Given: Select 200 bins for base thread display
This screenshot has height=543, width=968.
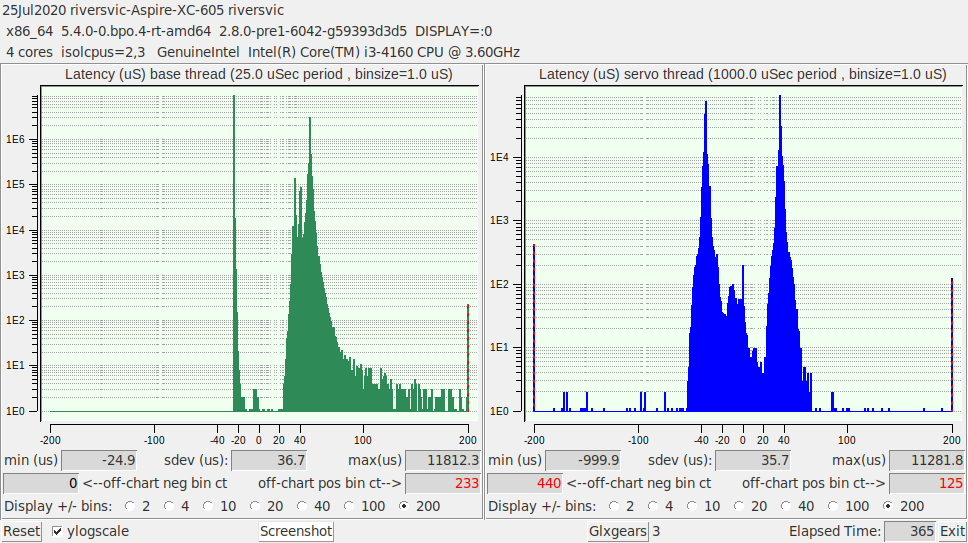Looking at the screenshot, I should coord(404,507).
